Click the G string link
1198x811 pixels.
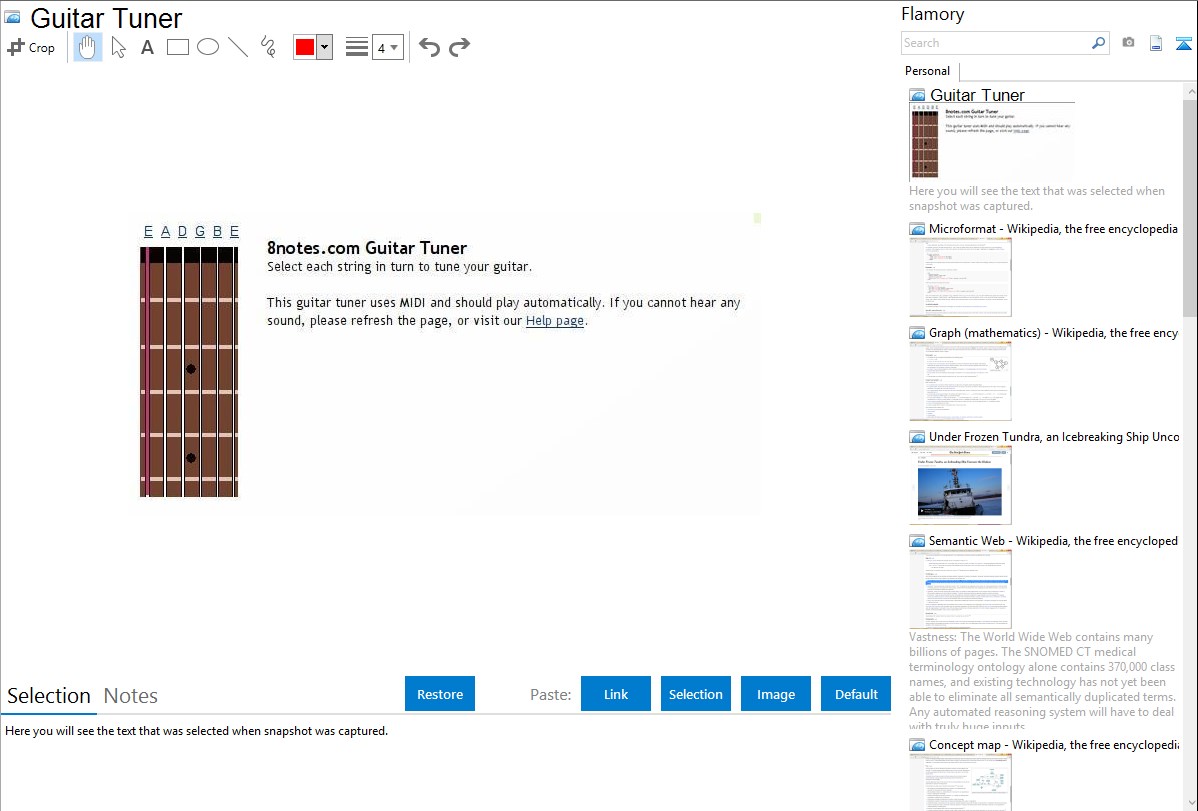click(x=200, y=232)
